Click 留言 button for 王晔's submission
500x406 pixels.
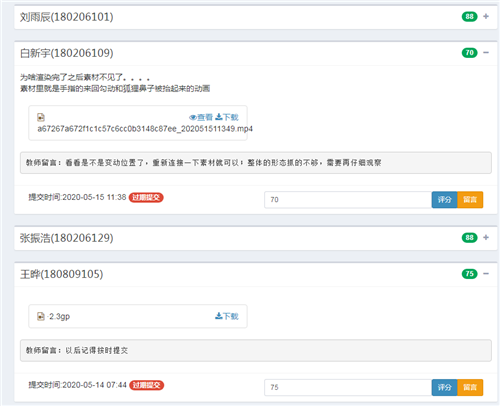(470, 387)
